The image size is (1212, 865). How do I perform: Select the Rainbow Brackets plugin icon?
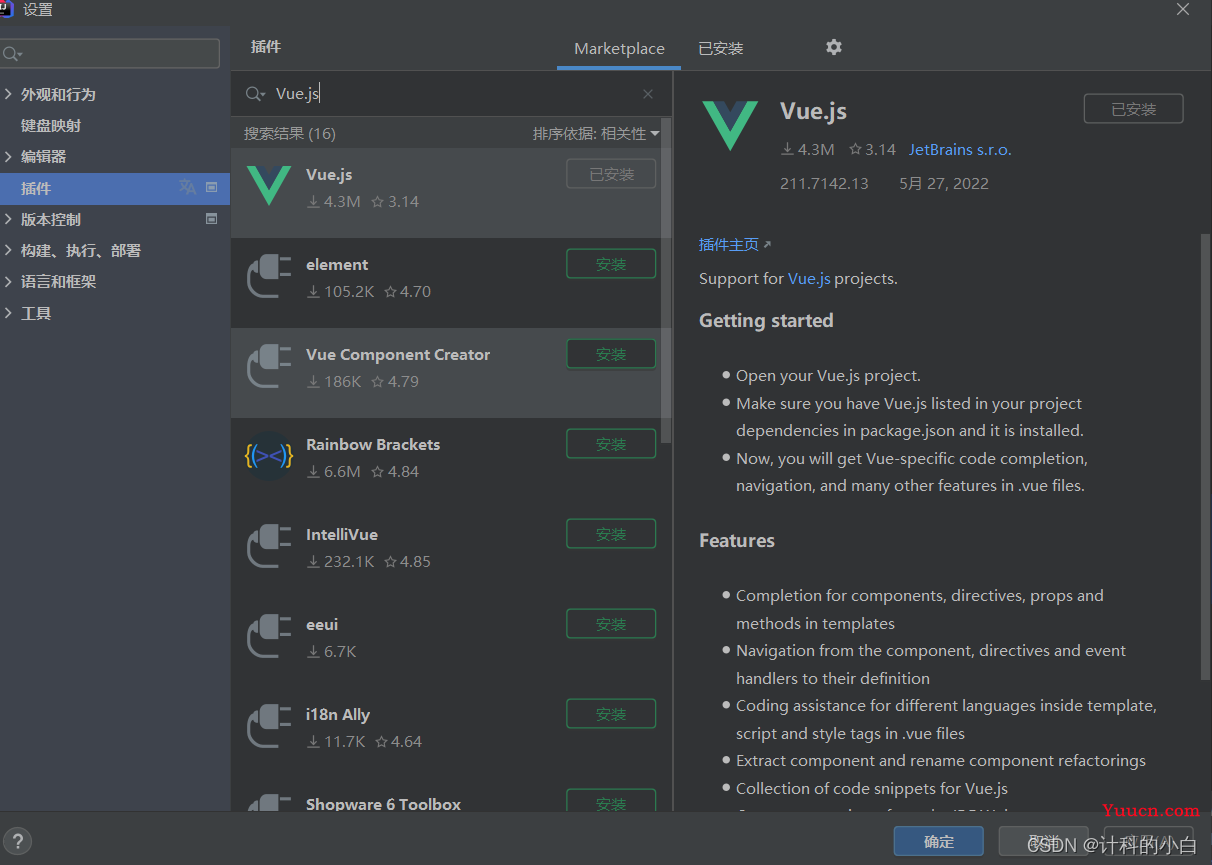click(268, 456)
